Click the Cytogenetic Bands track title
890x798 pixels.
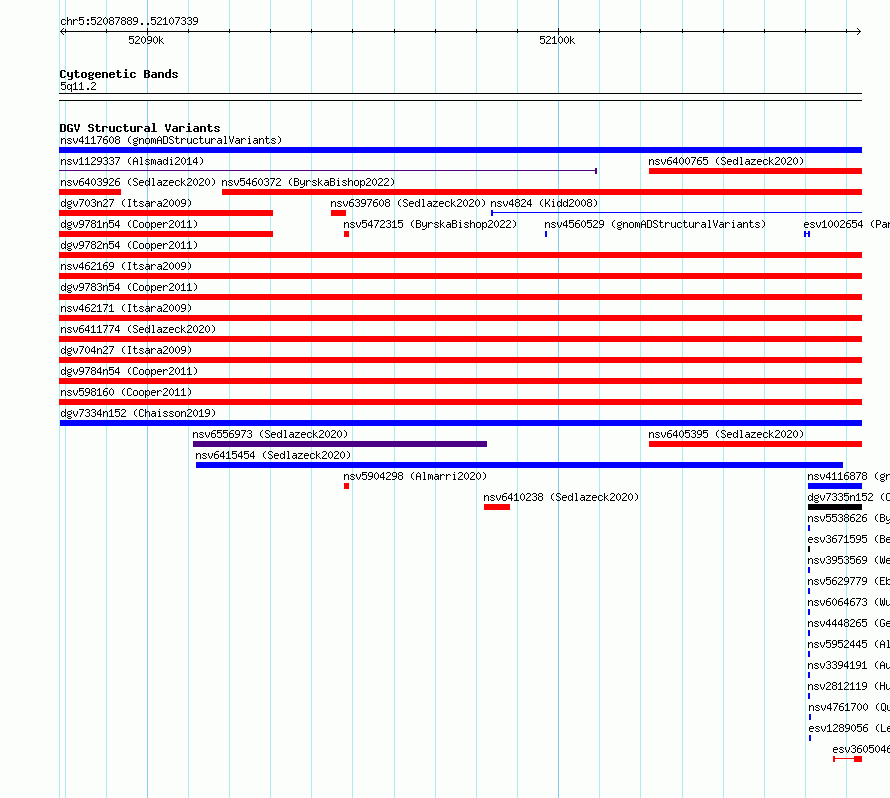[119, 74]
